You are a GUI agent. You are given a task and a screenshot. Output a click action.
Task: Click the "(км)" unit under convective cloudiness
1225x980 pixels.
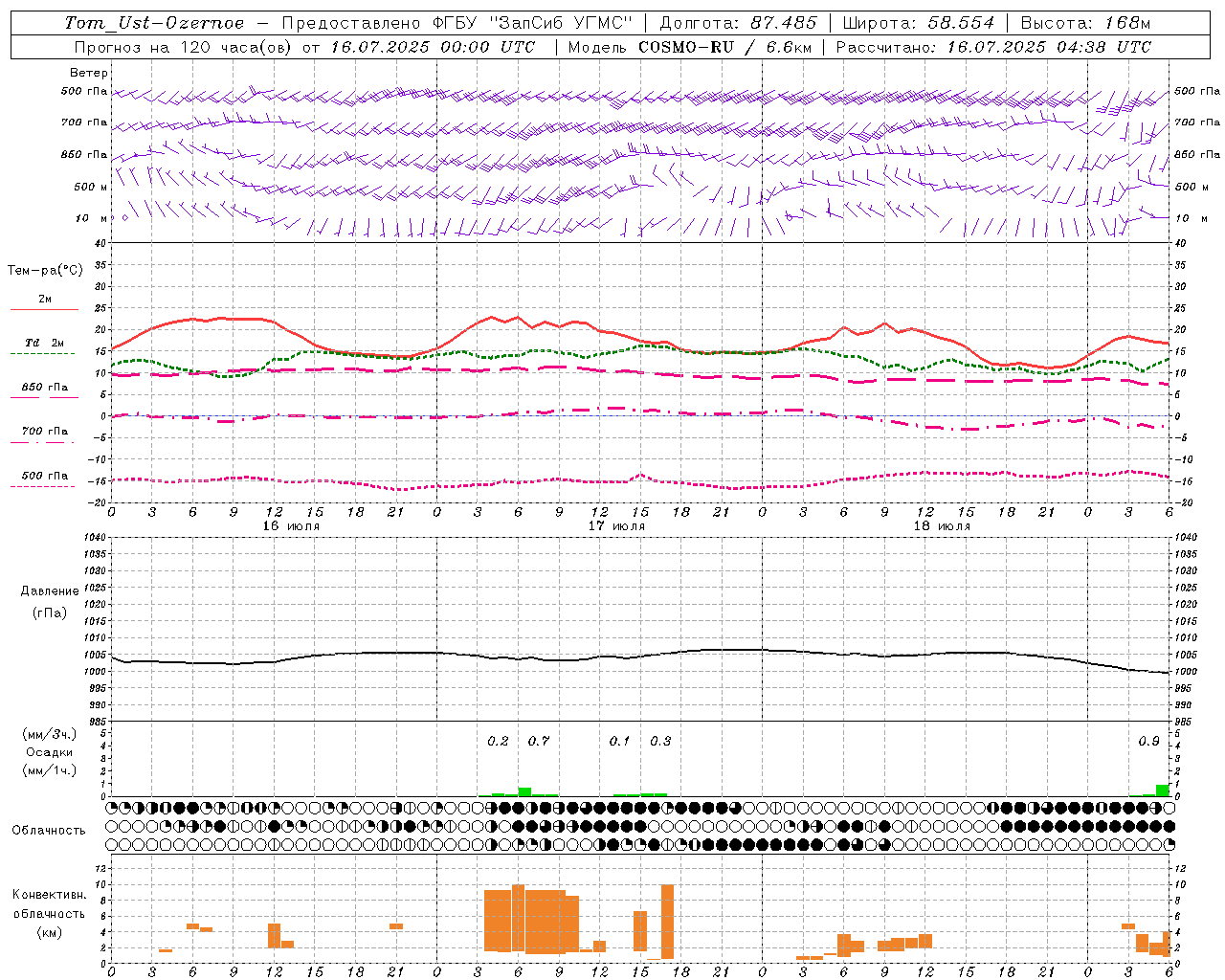click(50, 932)
